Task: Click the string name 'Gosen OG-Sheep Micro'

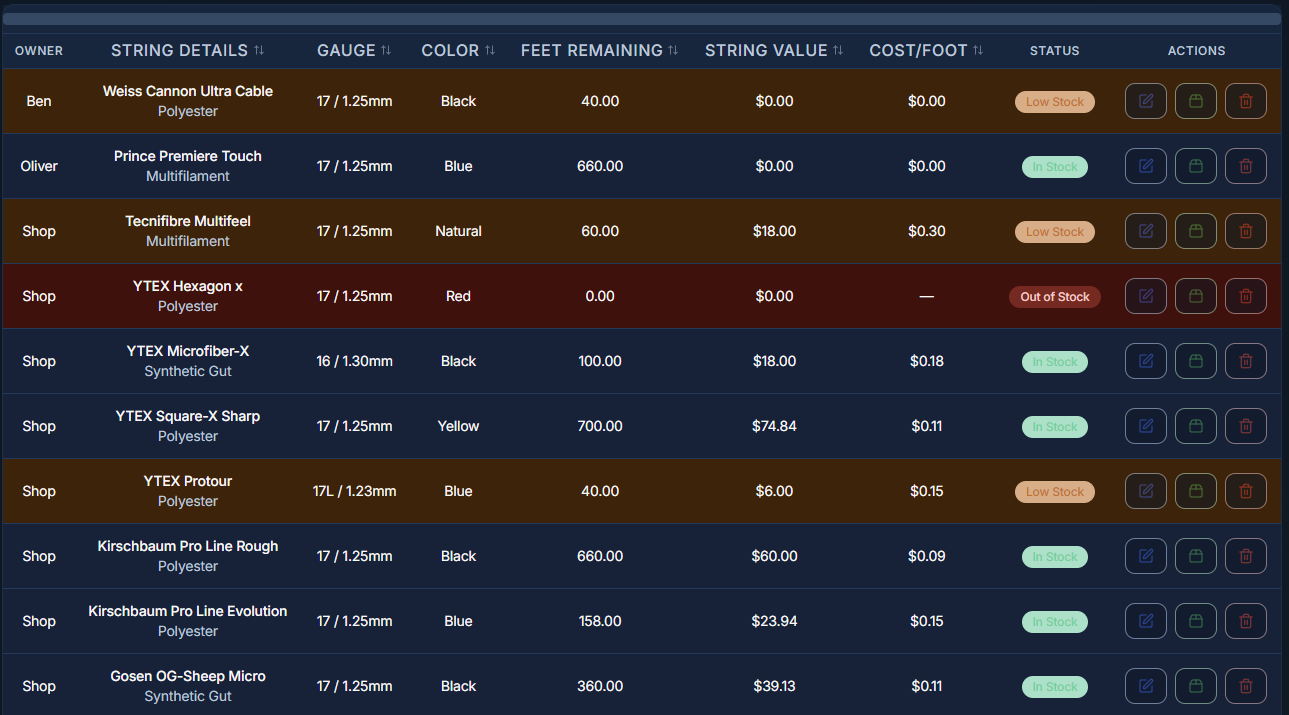Action: (x=188, y=676)
